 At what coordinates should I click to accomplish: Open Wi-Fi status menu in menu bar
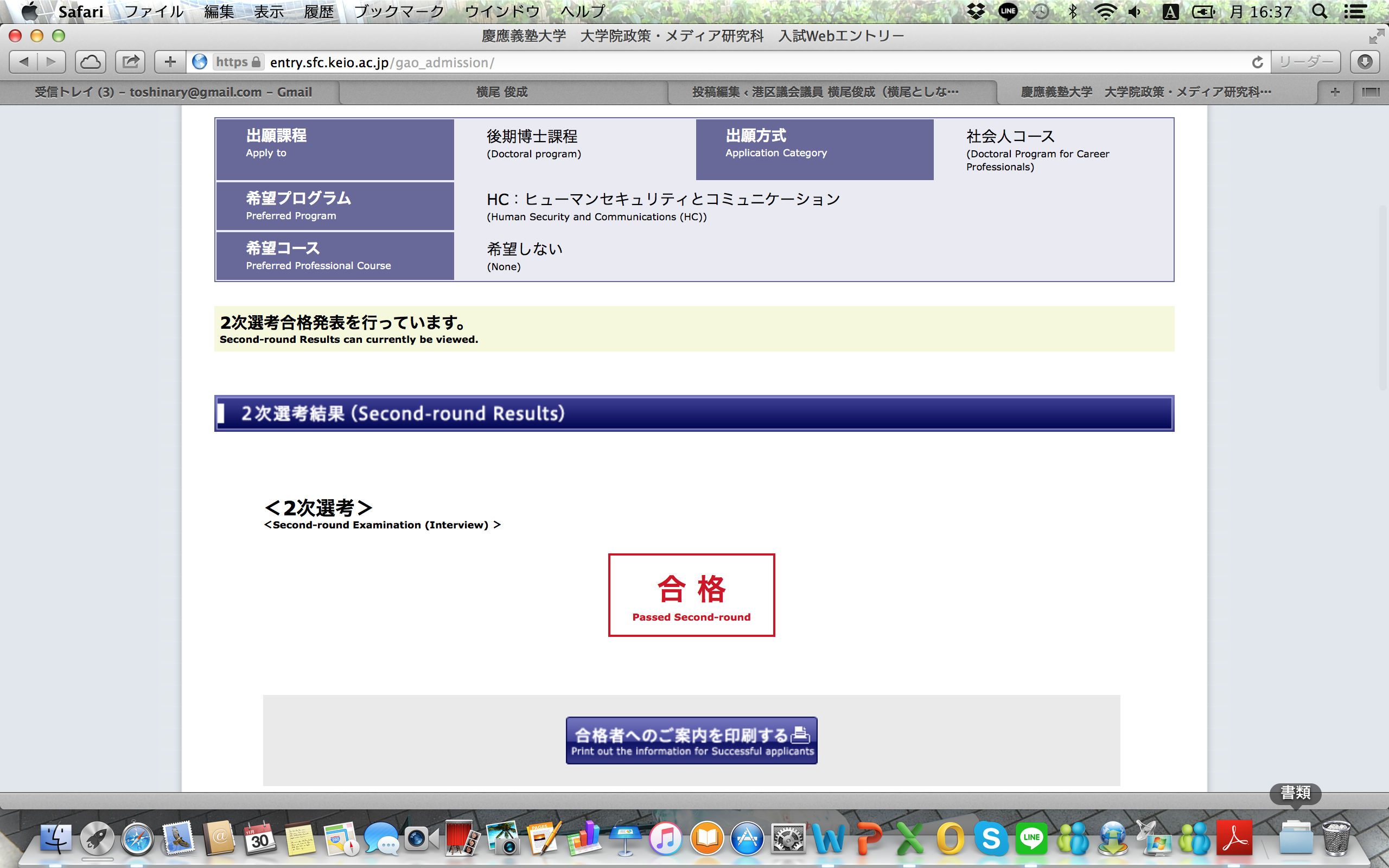point(1105,11)
